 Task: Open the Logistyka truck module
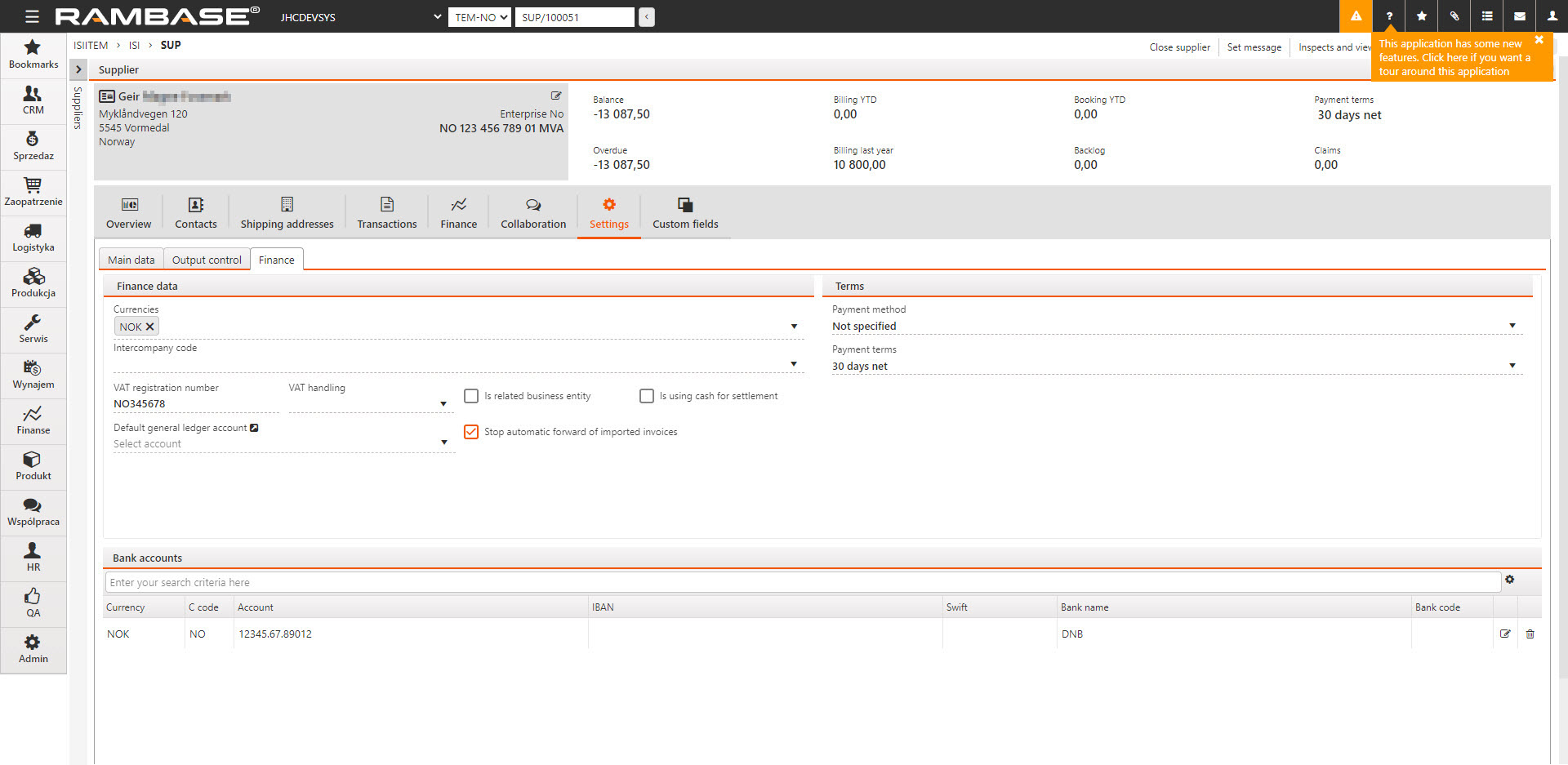33,237
